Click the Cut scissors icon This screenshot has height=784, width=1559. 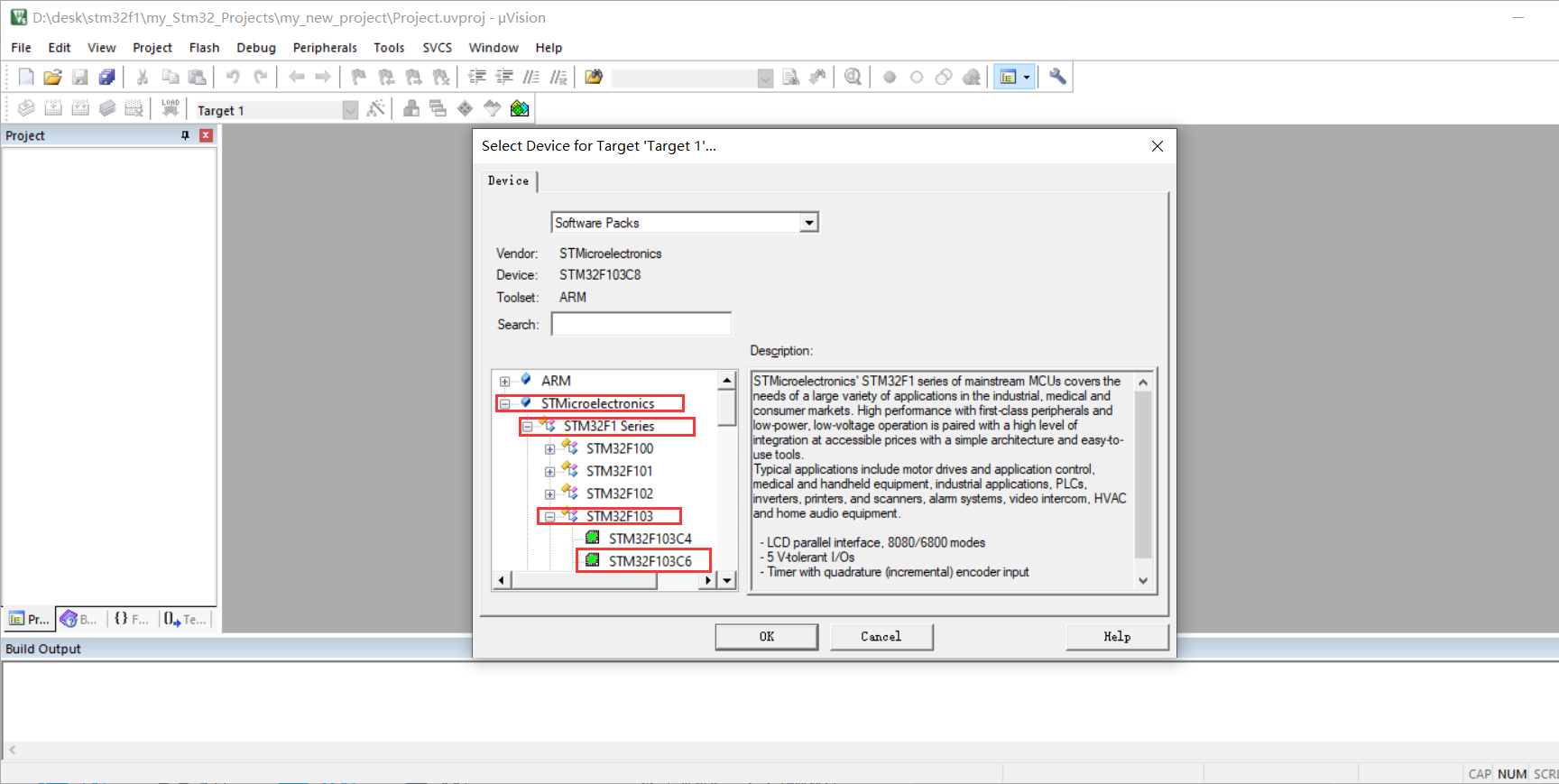pyautogui.click(x=143, y=77)
